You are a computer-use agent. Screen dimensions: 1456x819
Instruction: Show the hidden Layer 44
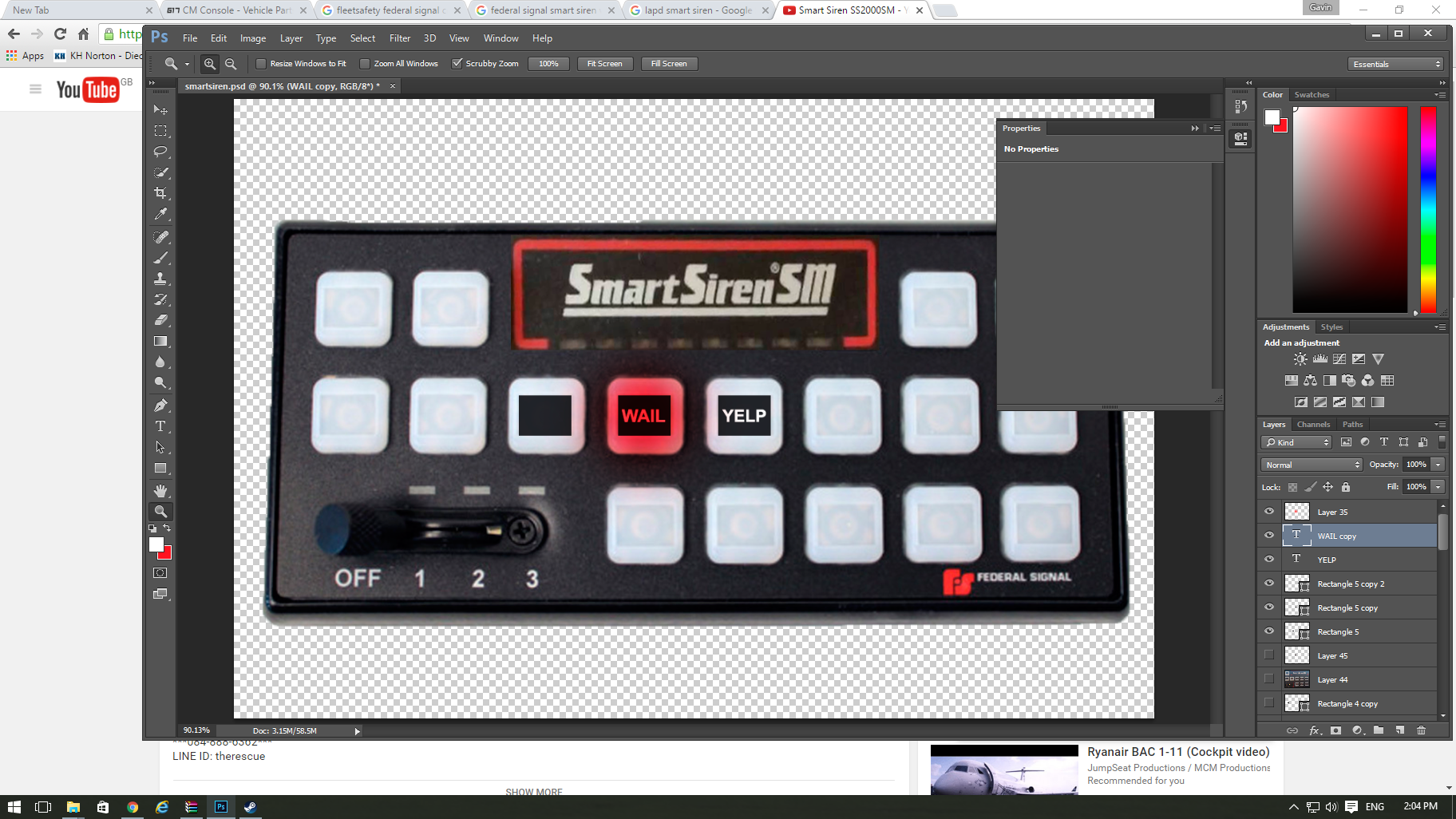(x=1269, y=679)
